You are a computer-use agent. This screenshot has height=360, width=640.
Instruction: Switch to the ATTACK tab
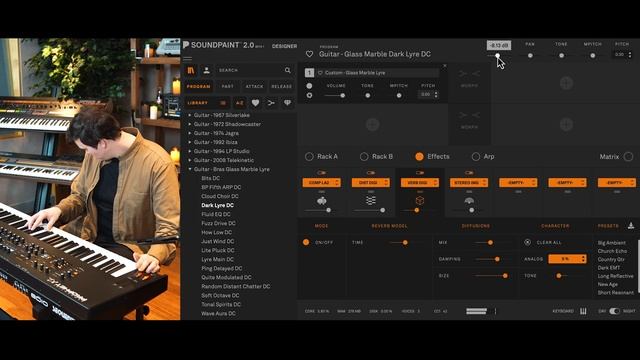click(x=254, y=87)
